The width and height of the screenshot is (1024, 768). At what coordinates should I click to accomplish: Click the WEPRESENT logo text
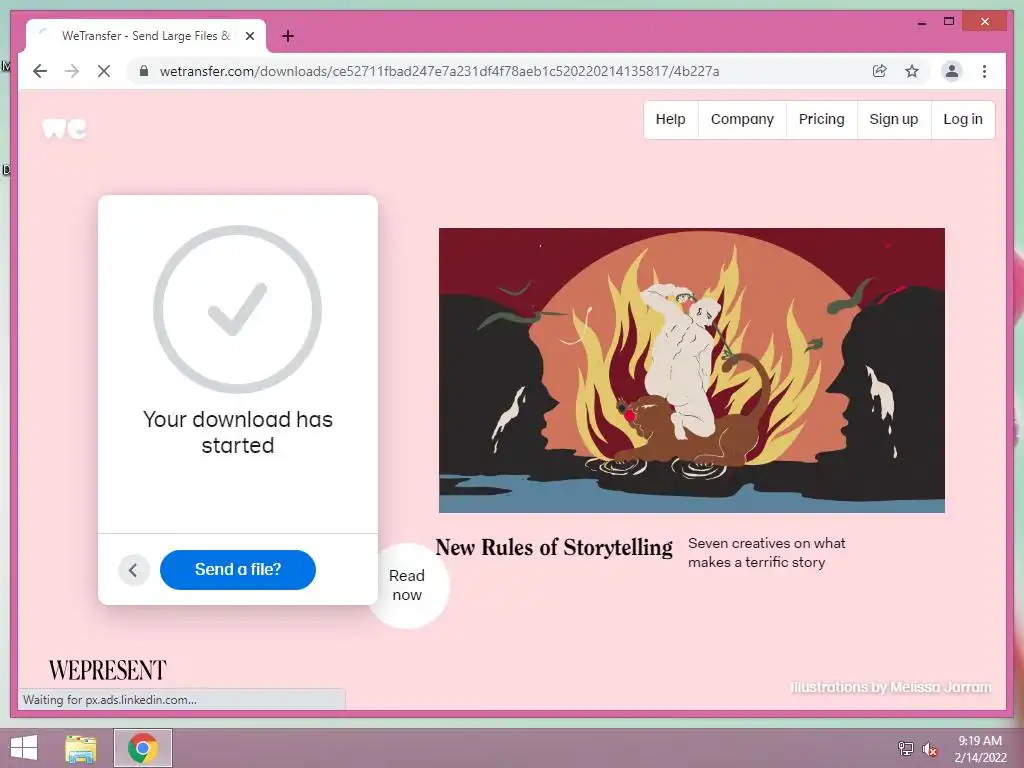click(108, 670)
